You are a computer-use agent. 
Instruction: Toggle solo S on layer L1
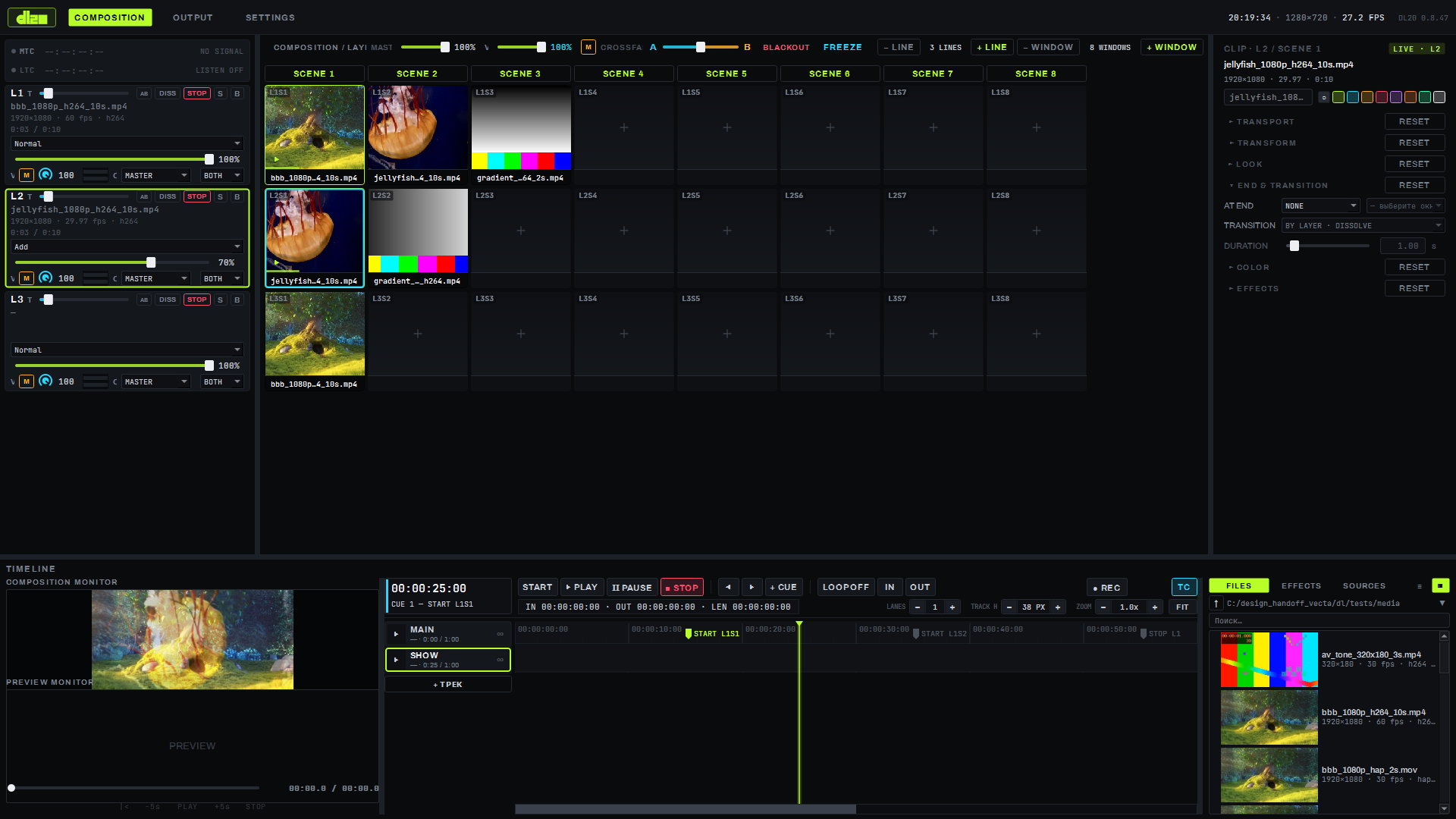point(221,93)
